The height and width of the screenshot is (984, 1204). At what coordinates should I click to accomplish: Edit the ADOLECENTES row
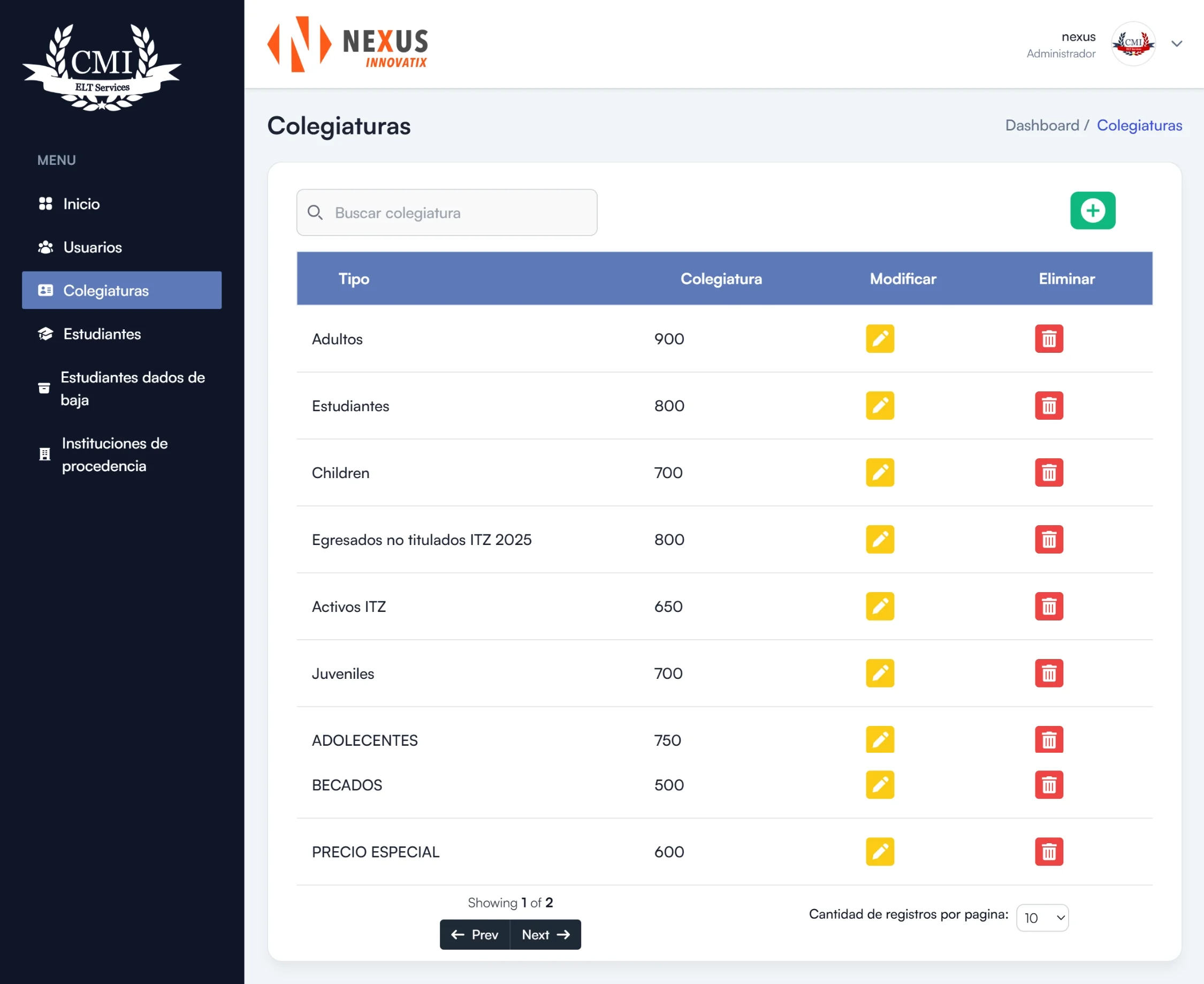coord(879,740)
